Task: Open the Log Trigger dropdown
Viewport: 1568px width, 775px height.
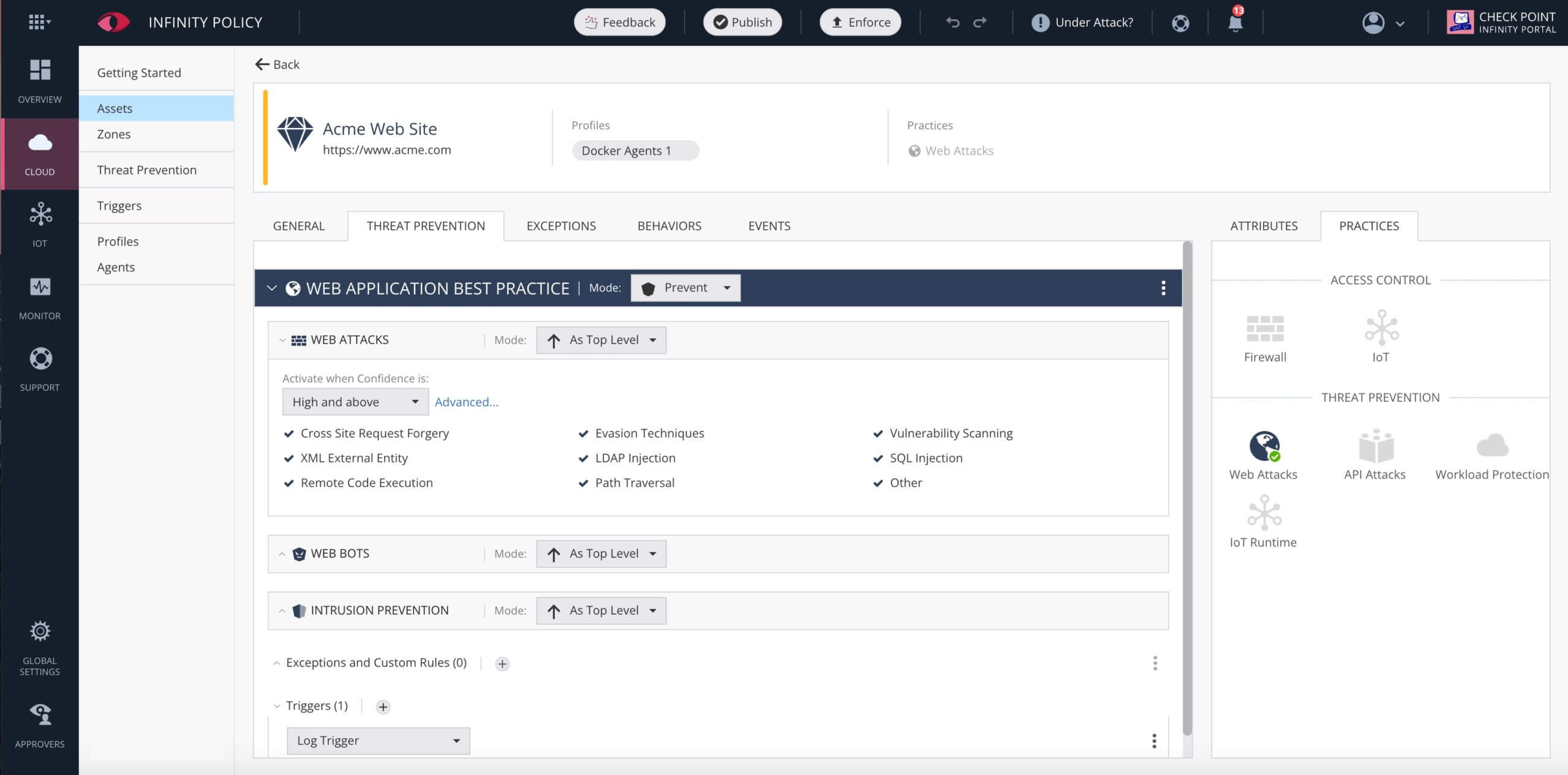Action: (378, 741)
